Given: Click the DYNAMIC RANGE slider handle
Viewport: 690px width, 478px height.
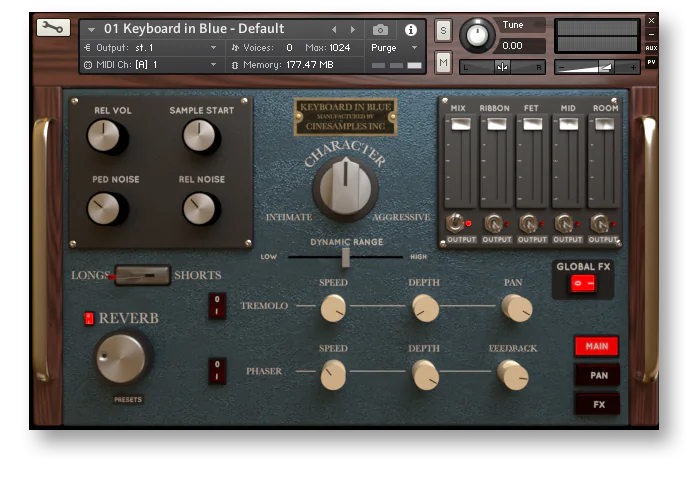Looking at the screenshot, I should tap(346, 257).
